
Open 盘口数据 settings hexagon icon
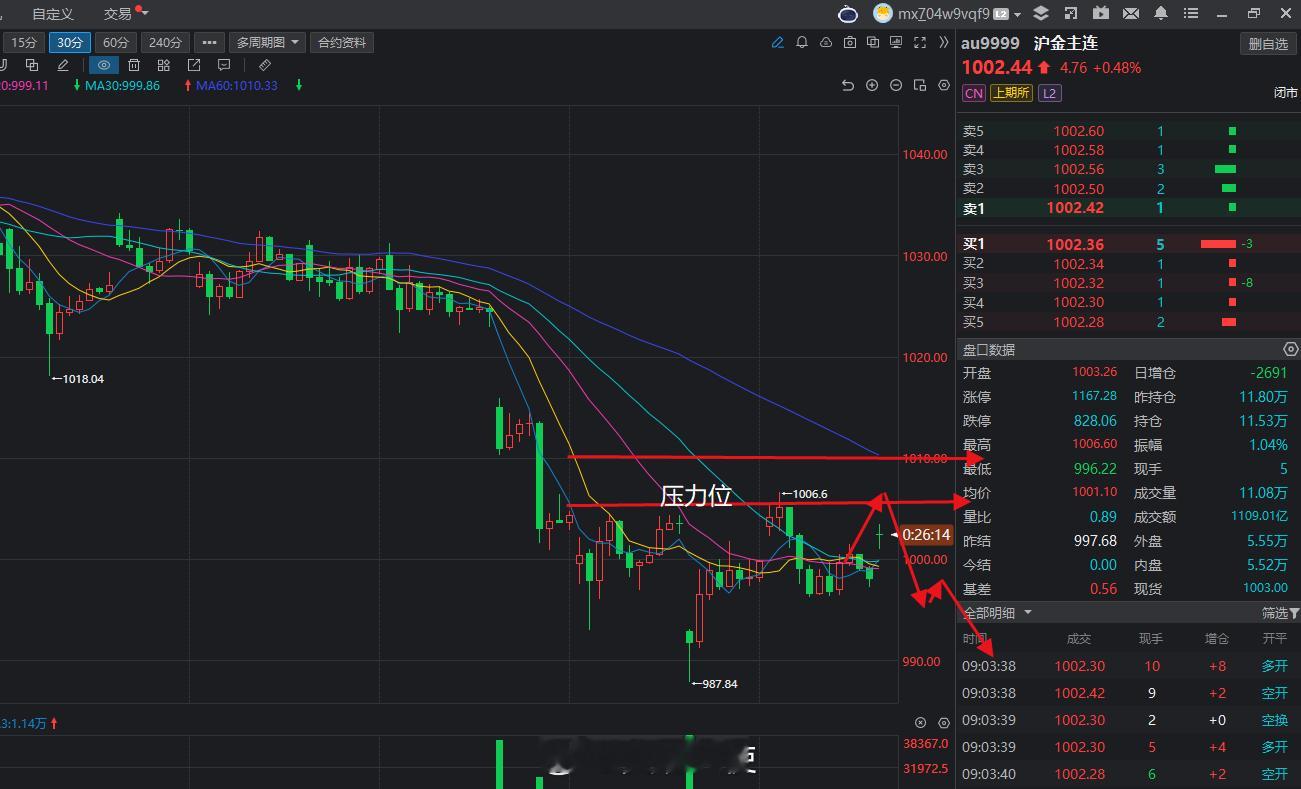[1290, 349]
